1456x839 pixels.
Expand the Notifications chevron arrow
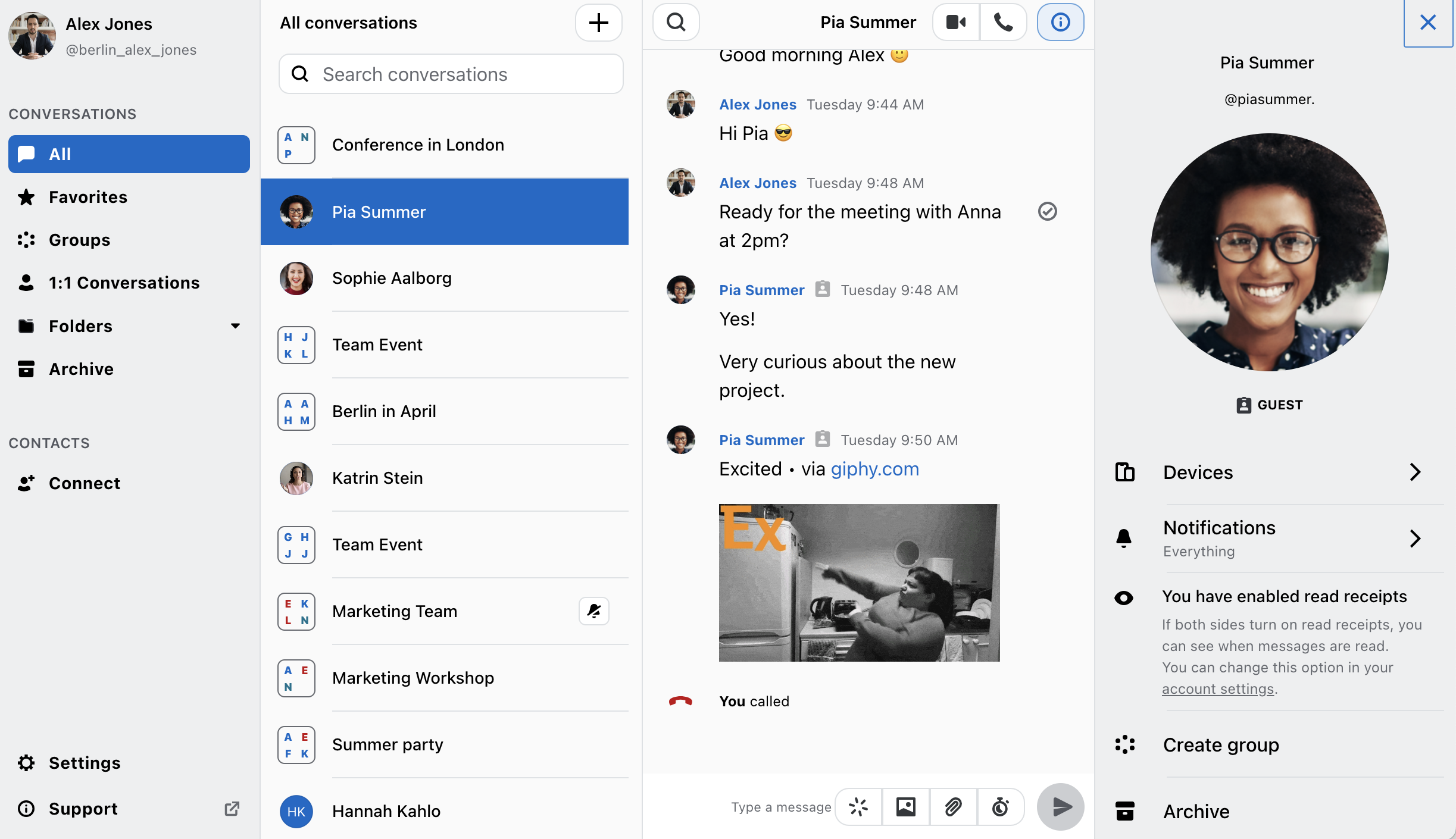pos(1416,539)
